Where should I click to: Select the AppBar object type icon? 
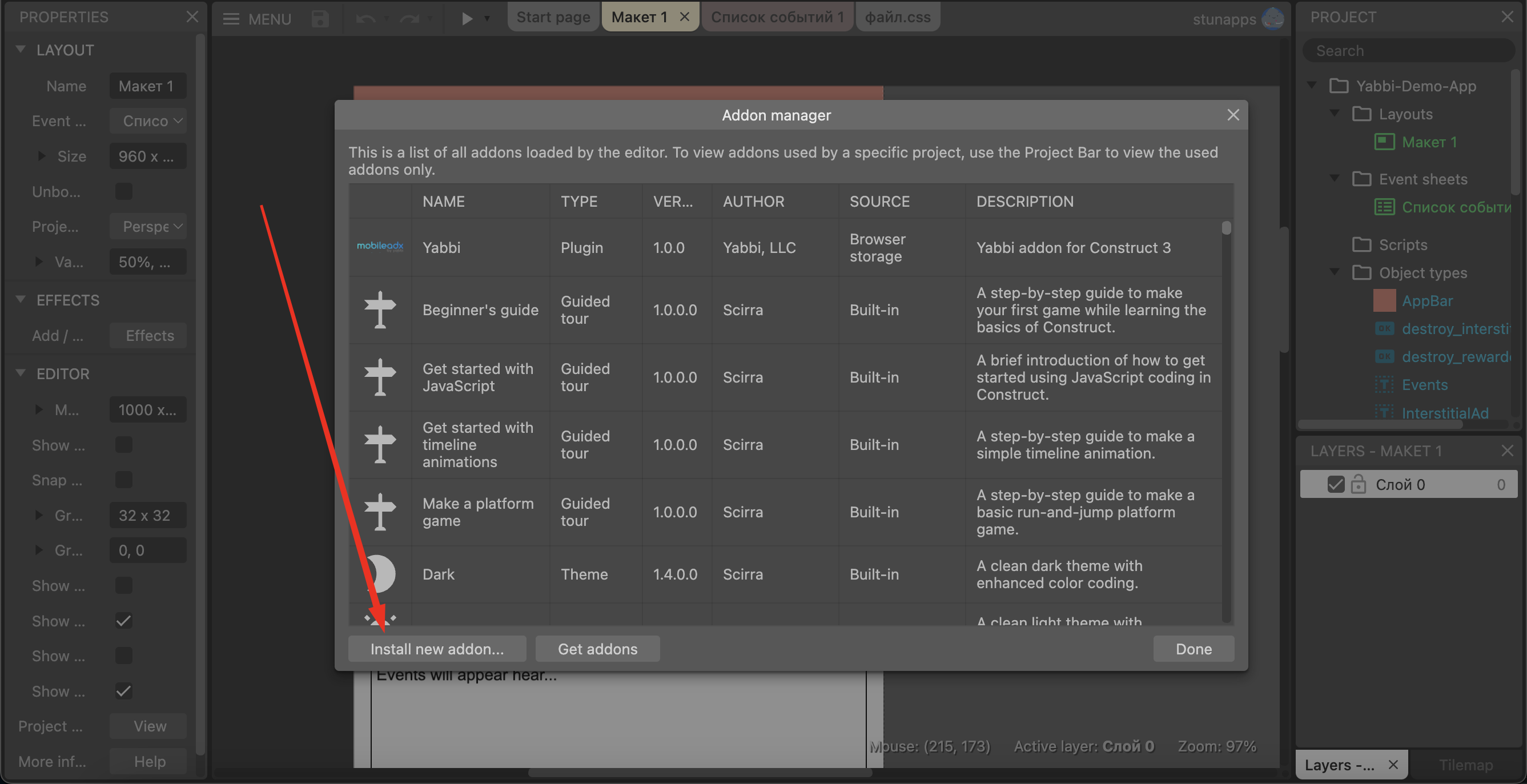[1384, 300]
